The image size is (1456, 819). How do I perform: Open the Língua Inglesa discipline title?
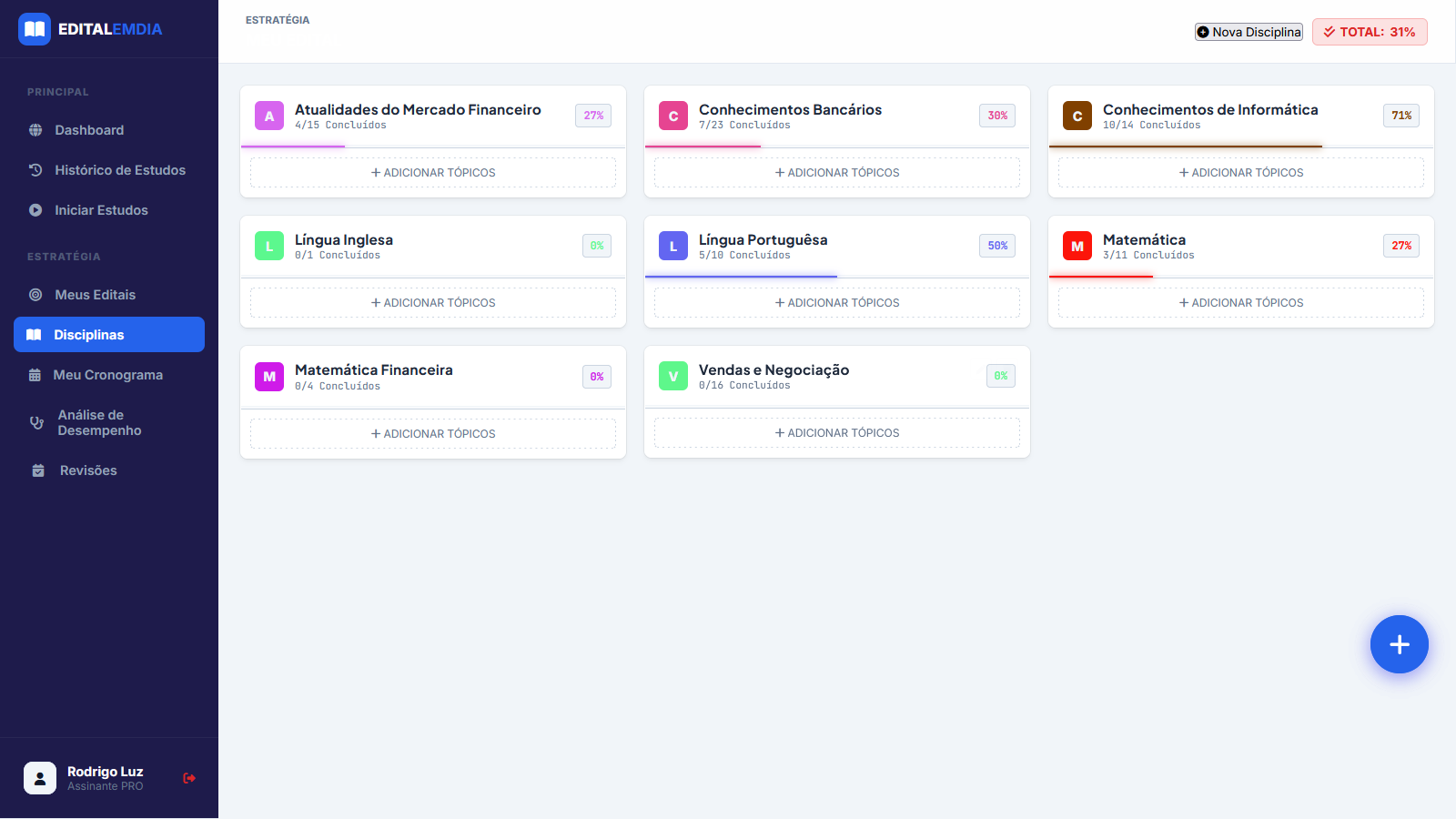pyautogui.click(x=344, y=239)
